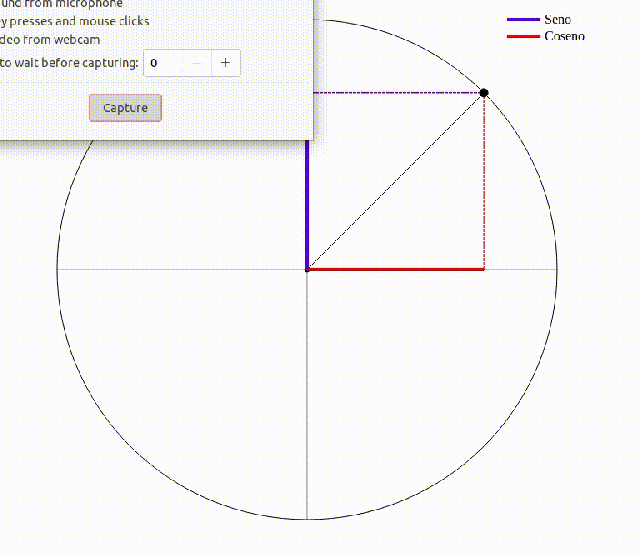Click the black point on the circle
Image resolution: width=640 pixels, height=556 pixels.
[484, 93]
